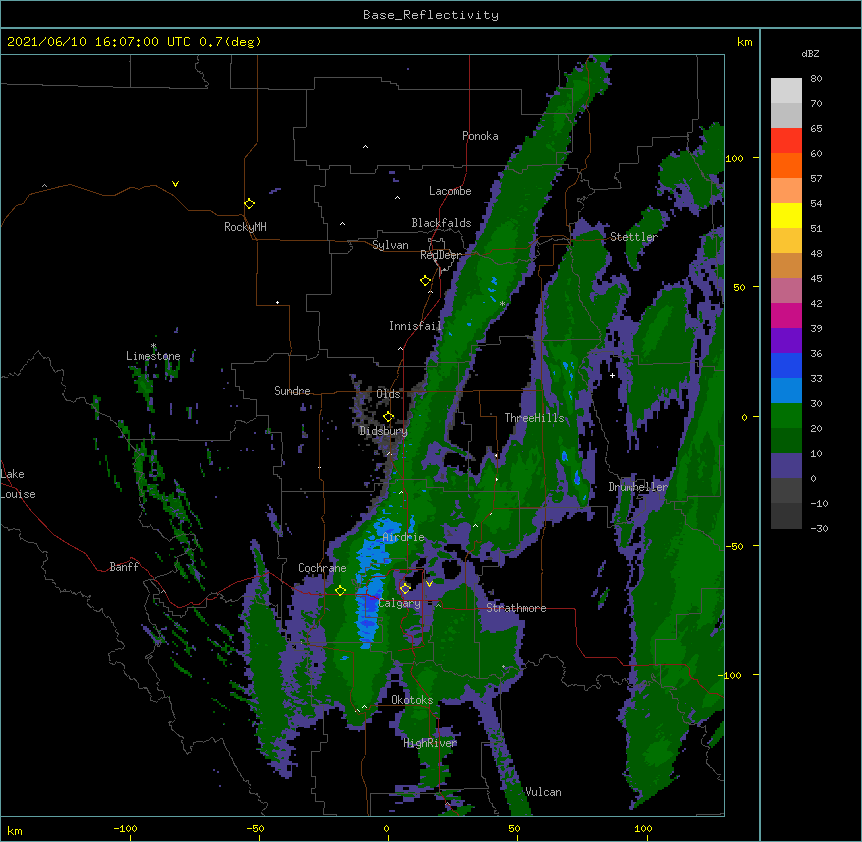Click the asterisk marker above Limestone label
The width and height of the screenshot is (862, 842).
pyautogui.click(x=154, y=346)
